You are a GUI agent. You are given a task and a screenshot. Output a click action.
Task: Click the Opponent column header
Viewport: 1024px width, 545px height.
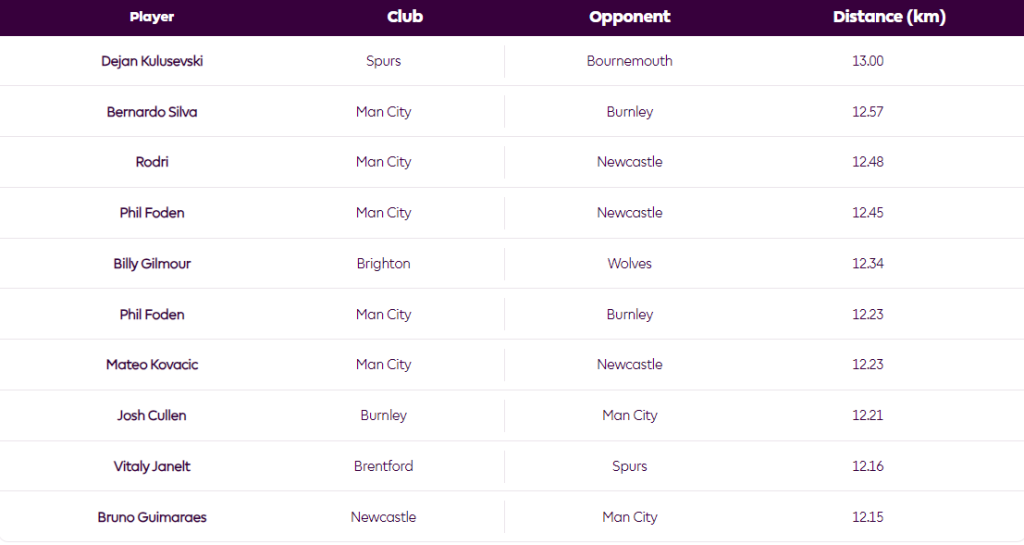[x=629, y=17]
